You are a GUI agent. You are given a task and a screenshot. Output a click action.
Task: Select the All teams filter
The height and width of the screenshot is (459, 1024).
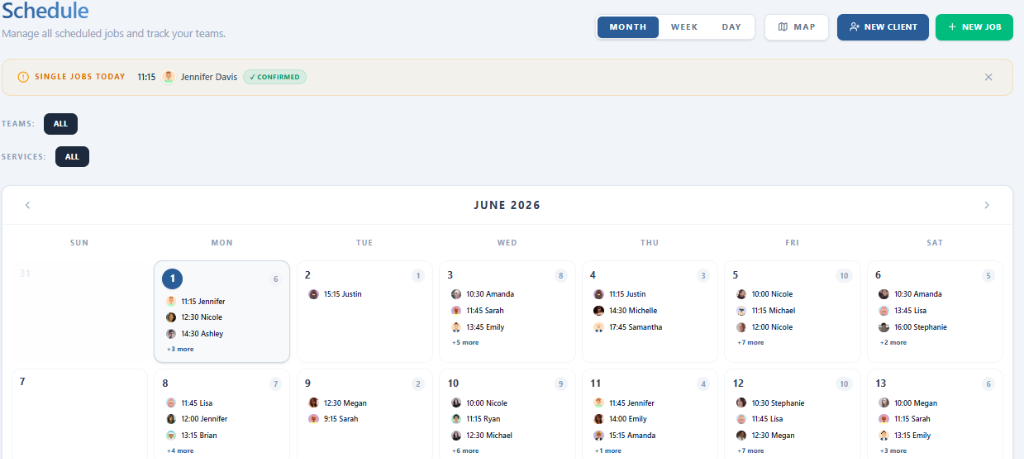(x=61, y=124)
